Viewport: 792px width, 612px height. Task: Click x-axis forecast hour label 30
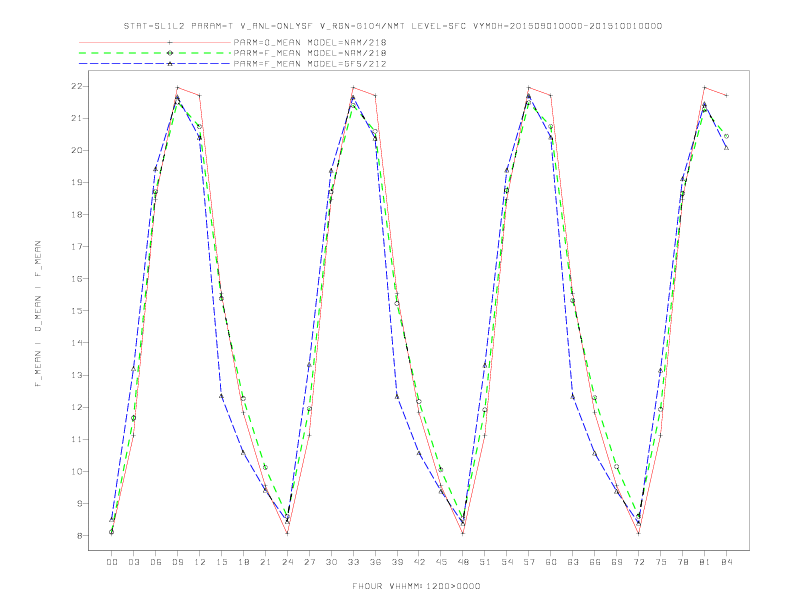click(331, 562)
